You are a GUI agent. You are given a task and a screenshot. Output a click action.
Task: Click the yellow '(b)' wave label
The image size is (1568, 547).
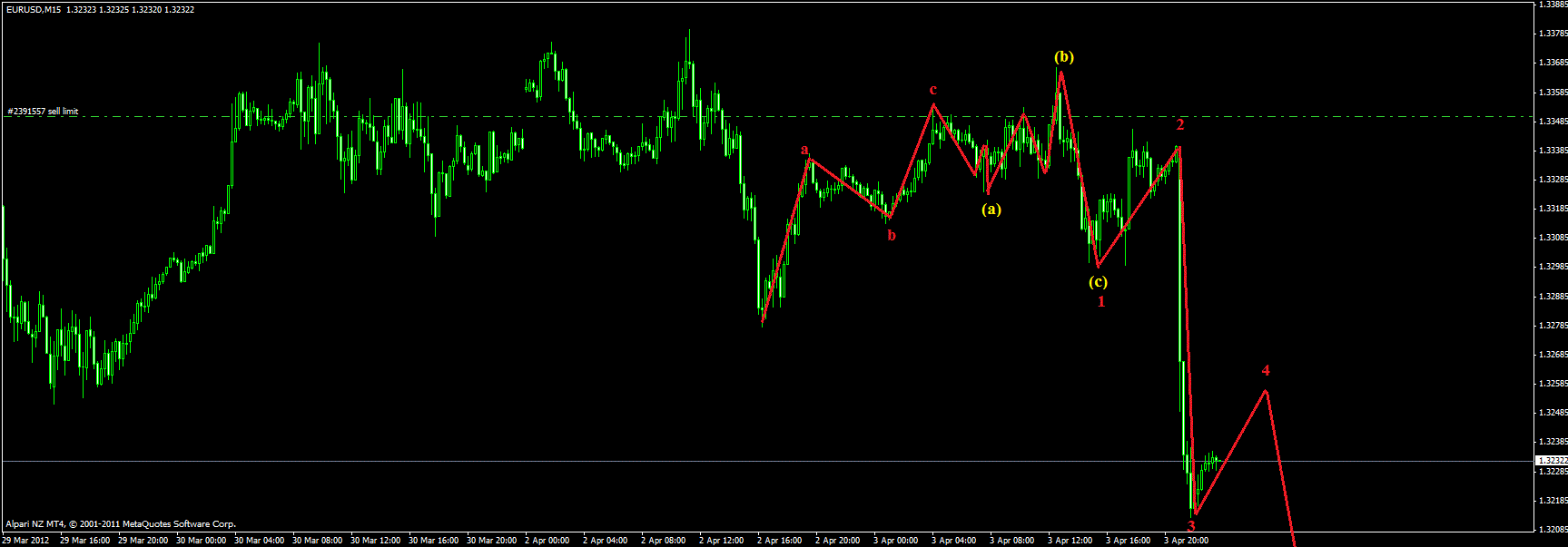[1064, 57]
